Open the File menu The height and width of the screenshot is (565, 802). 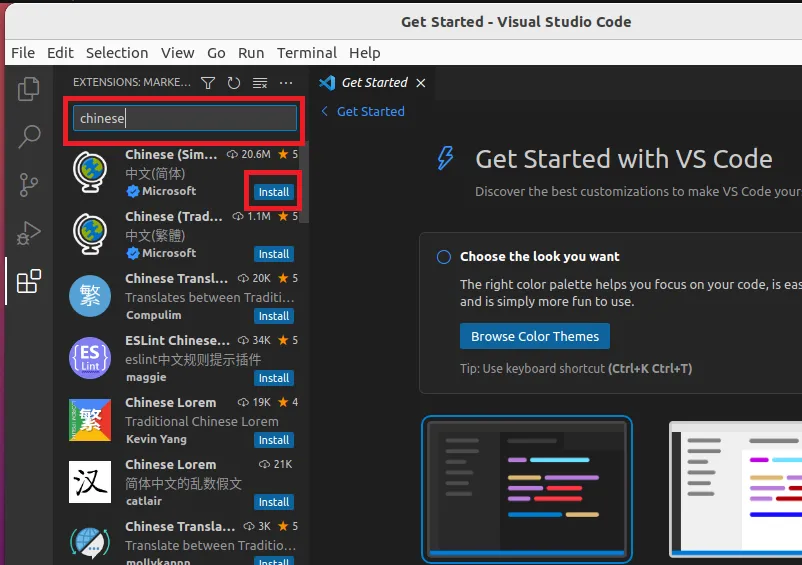coord(23,53)
